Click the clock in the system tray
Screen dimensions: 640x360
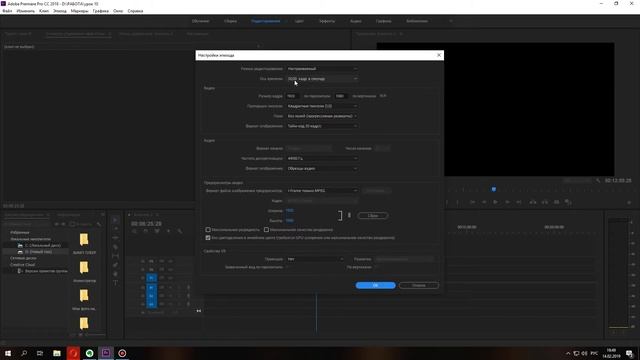[611, 353]
